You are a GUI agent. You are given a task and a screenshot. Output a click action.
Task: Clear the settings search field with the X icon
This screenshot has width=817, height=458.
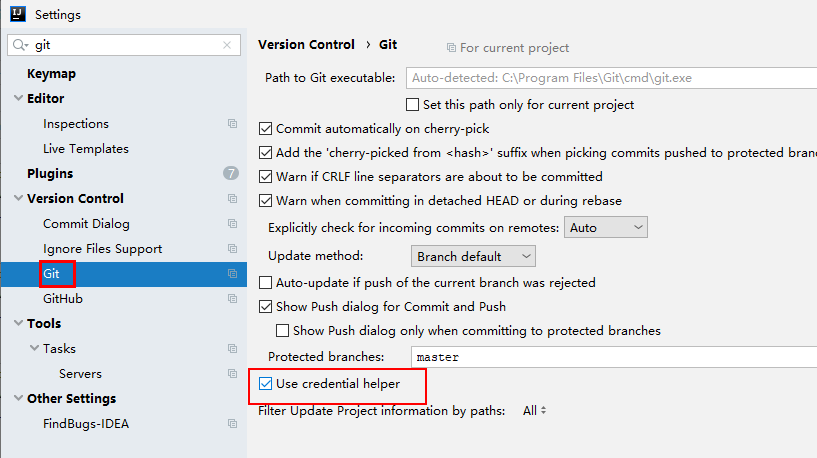pyautogui.click(x=227, y=45)
